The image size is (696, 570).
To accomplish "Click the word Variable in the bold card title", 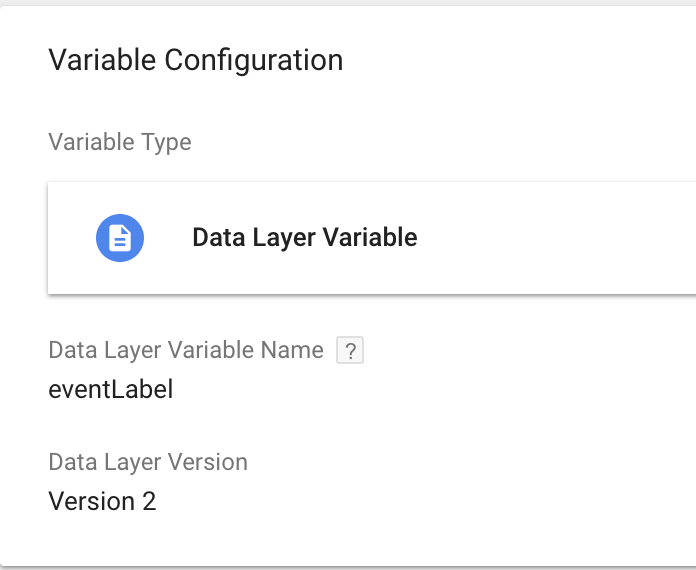I will click(x=370, y=237).
